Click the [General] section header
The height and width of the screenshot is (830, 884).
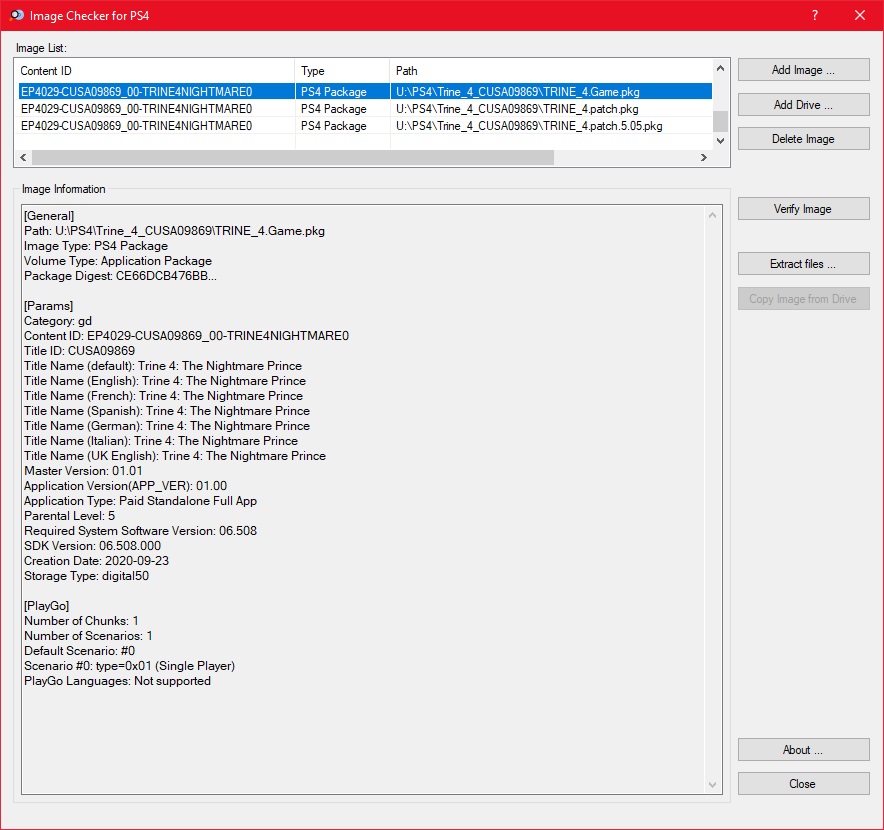(49, 216)
